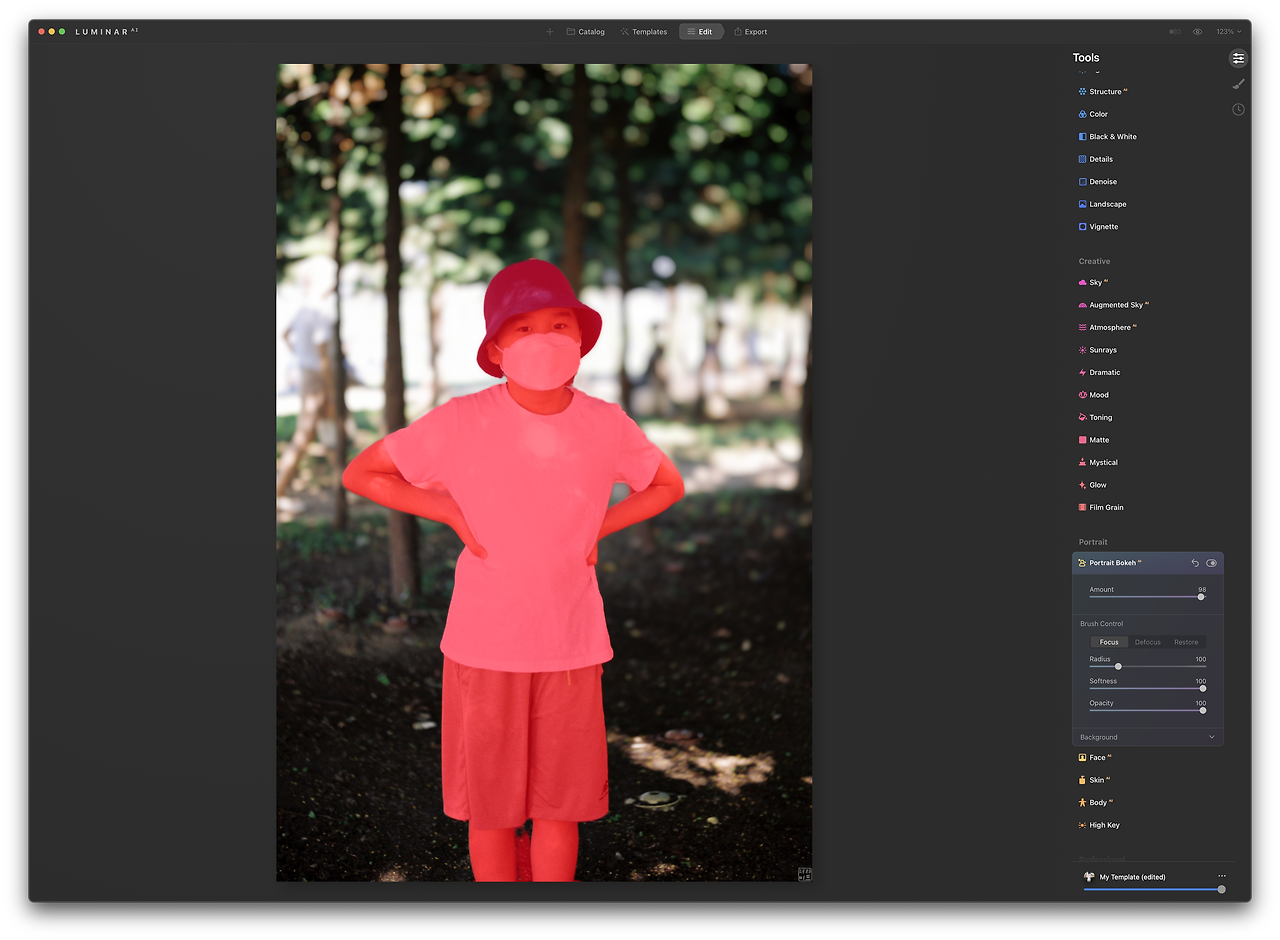Screen dimensions: 1280x940
Task: Open the Toning tool
Action: pyautogui.click(x=1095, y=418)
